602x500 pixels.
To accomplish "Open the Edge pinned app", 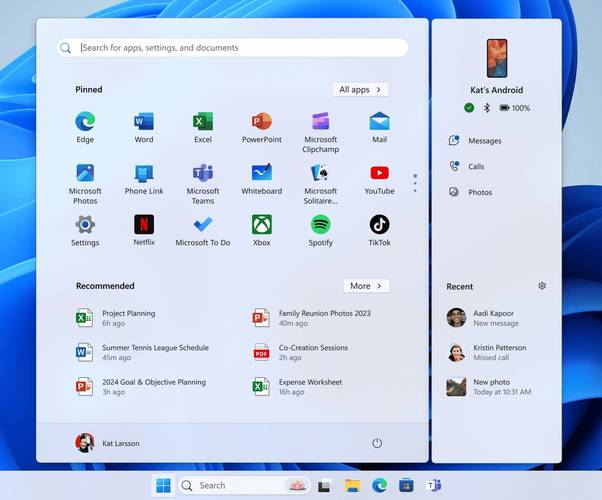I will click(x=85, y=127).
